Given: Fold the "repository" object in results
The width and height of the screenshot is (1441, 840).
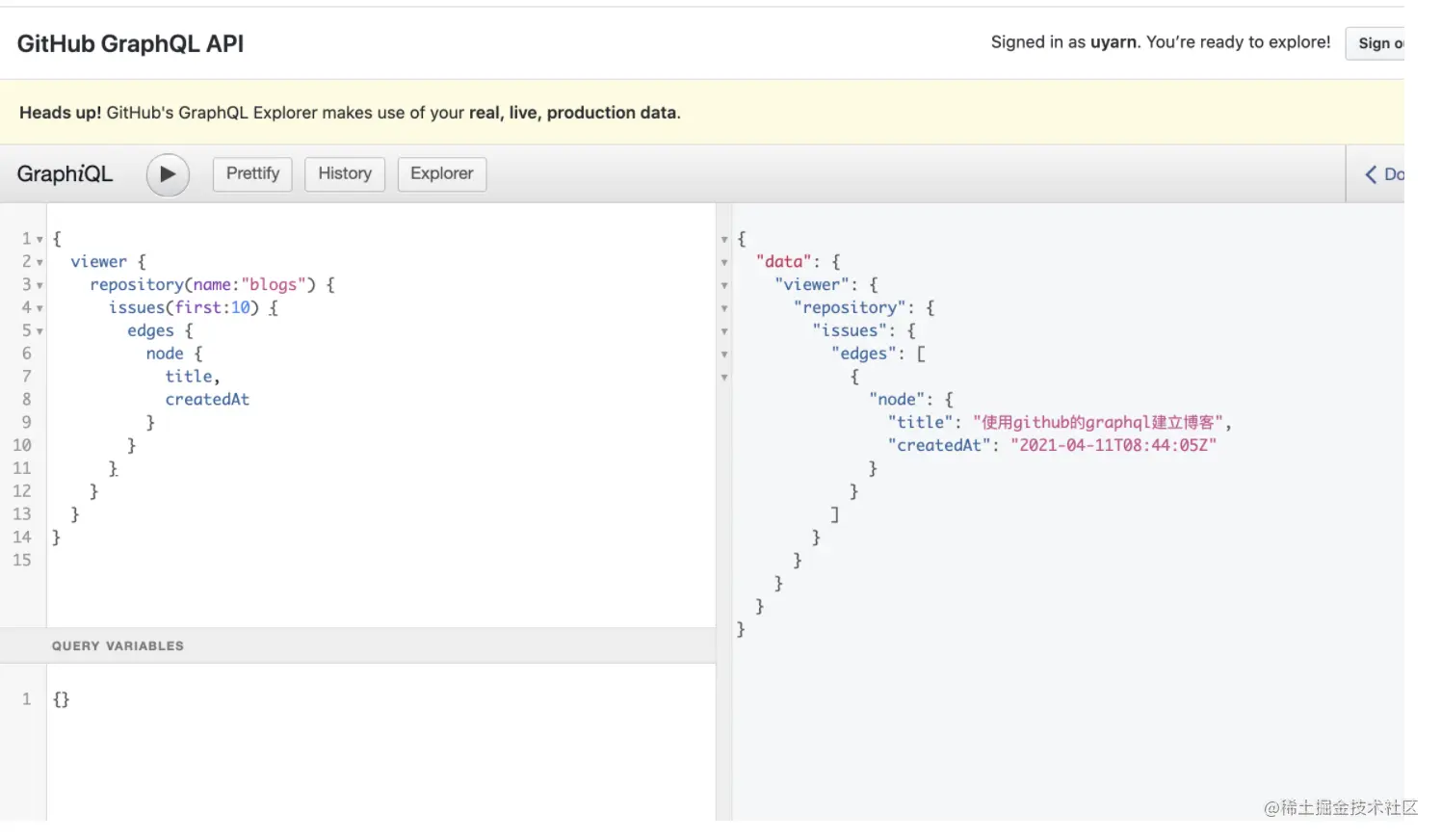Looking at the screenshot, I should (724, 308).
